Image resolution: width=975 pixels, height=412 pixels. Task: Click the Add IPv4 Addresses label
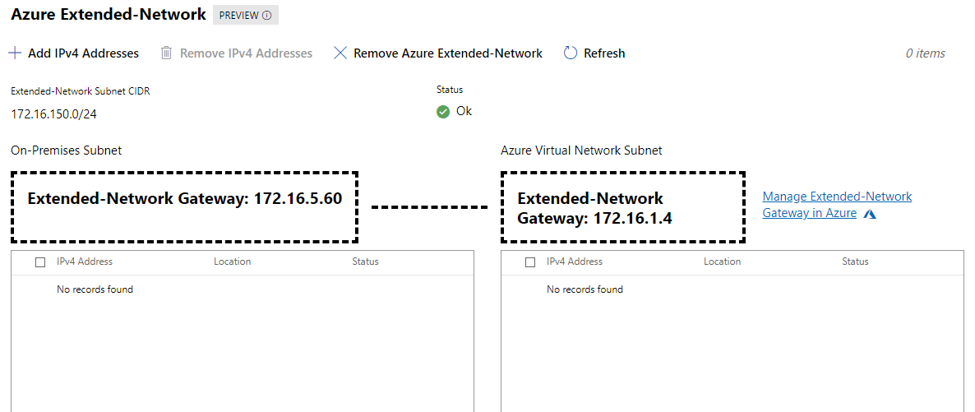(x=83, y=53)
